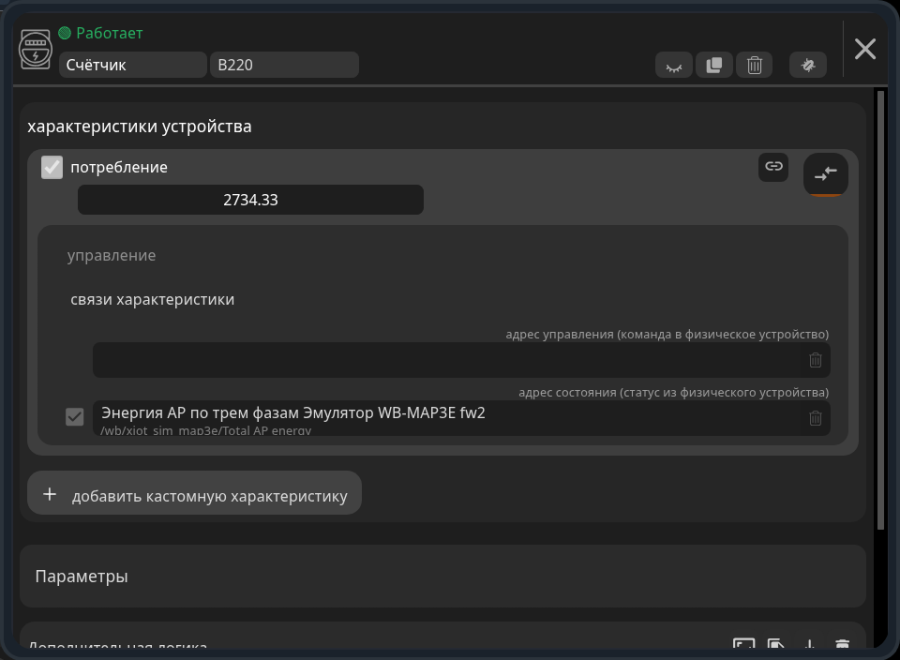Edit the device name field Счётчик
900x660 pixels.
point(133,65)
